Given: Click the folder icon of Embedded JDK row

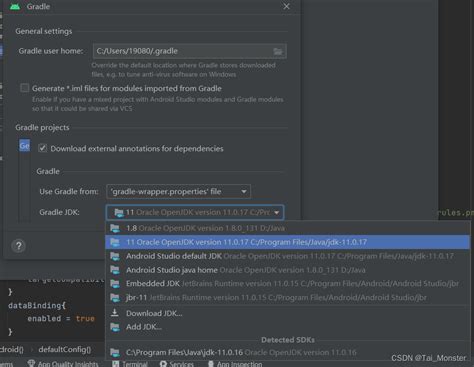Looking at the screenshot, I should pos(115,284).
